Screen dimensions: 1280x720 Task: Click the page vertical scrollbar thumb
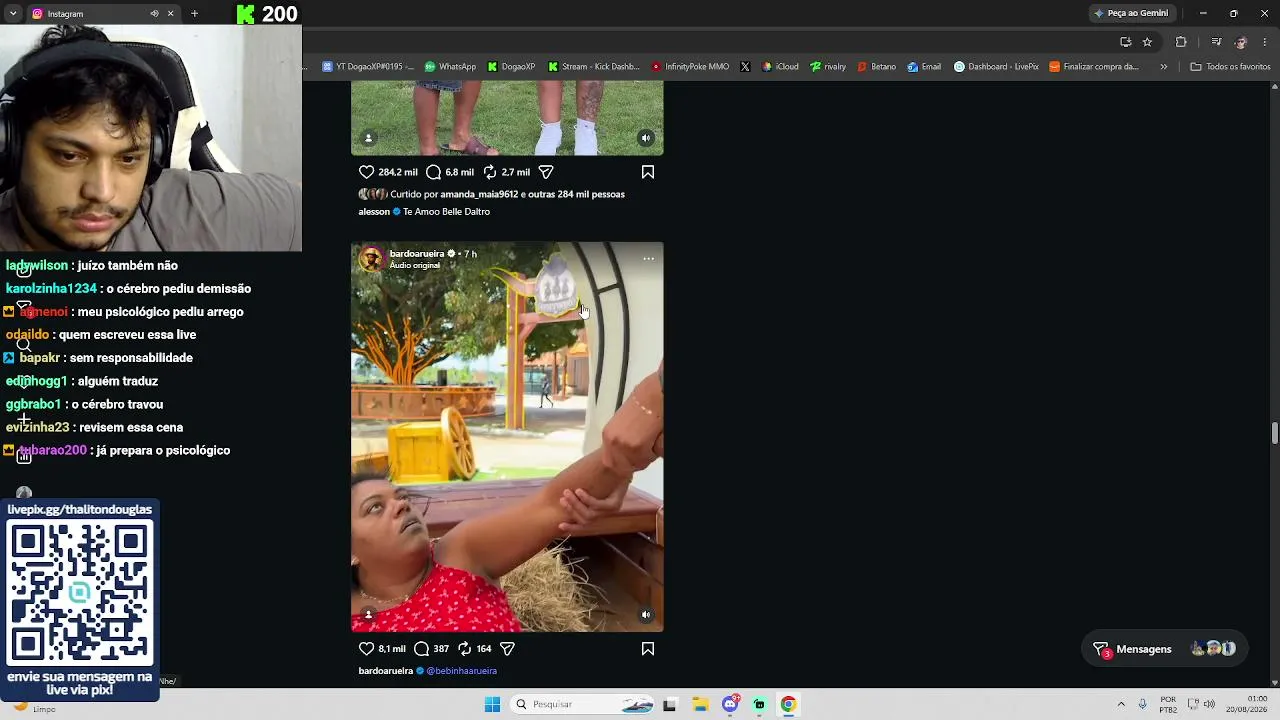coord(1274,432)
